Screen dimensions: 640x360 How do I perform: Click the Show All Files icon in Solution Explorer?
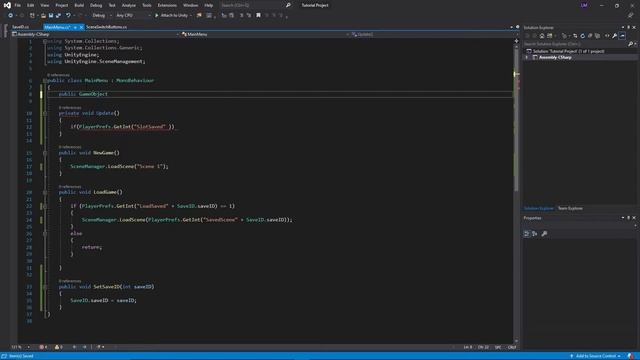[598, 36]
